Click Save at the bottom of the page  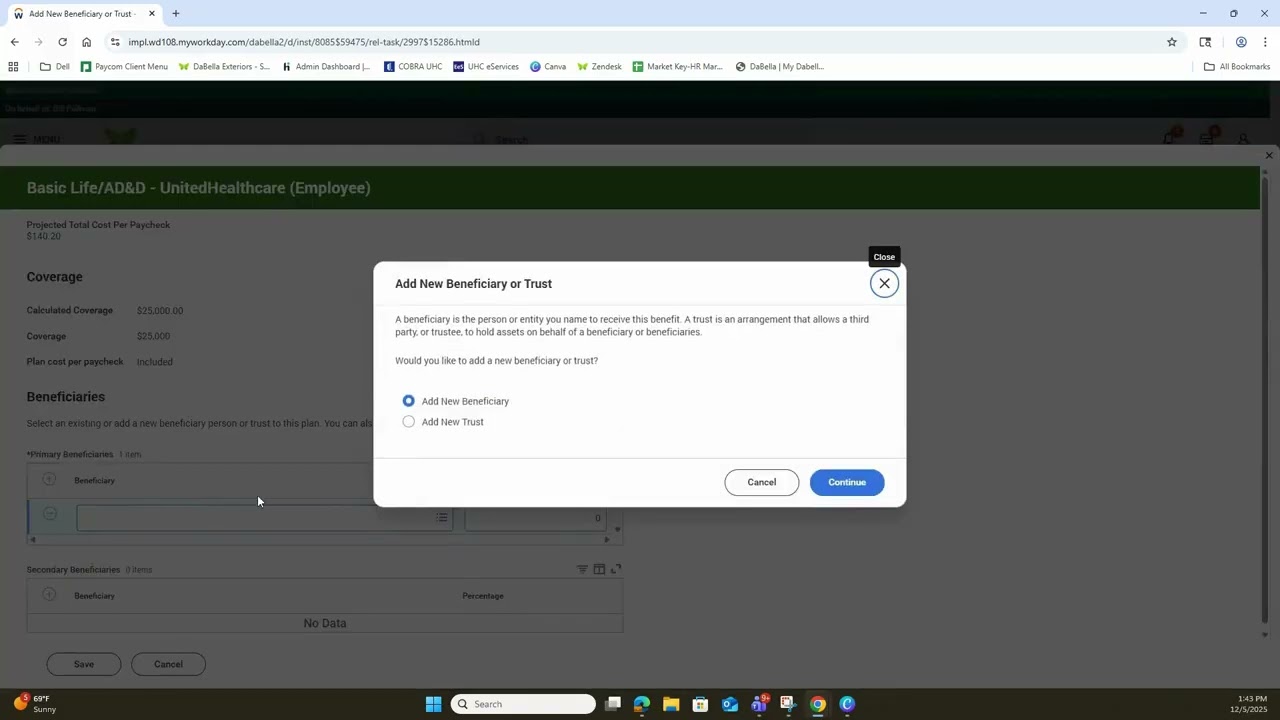point(84,664)
